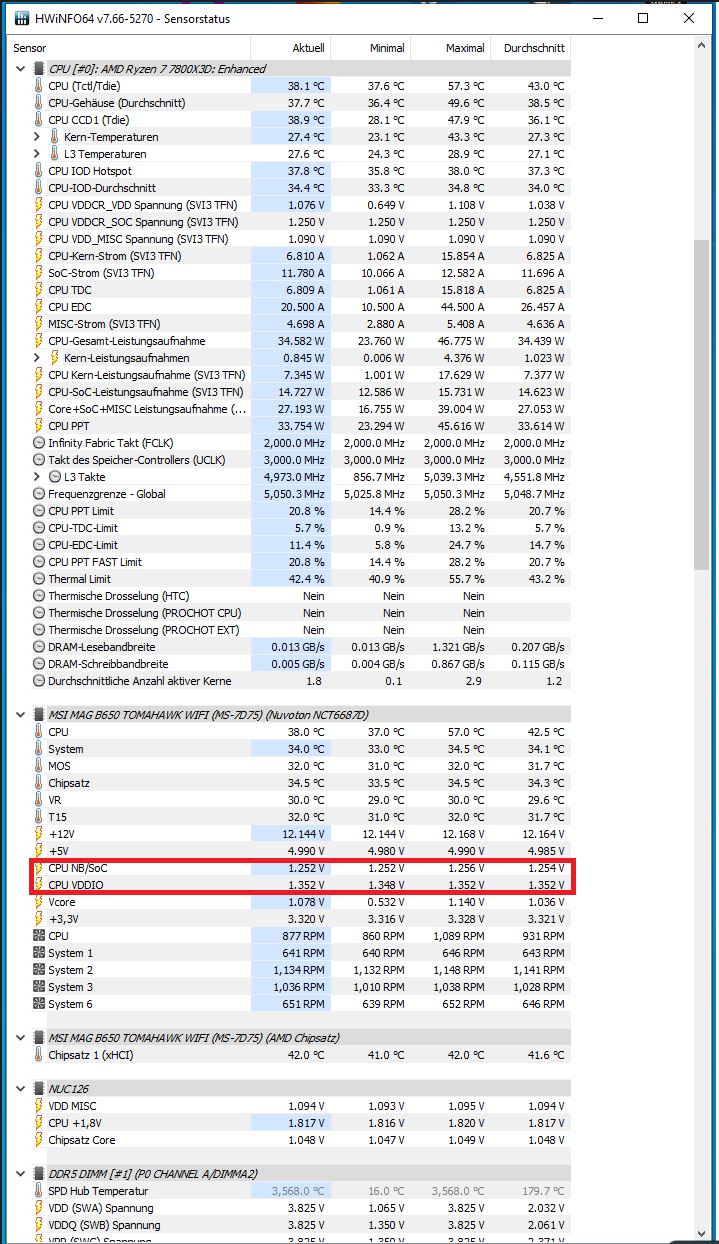Collapse the DDR5 DIMM [#1] group
The width and height of the screenshot is (719, 1244).
click(x=21, y=1174)
